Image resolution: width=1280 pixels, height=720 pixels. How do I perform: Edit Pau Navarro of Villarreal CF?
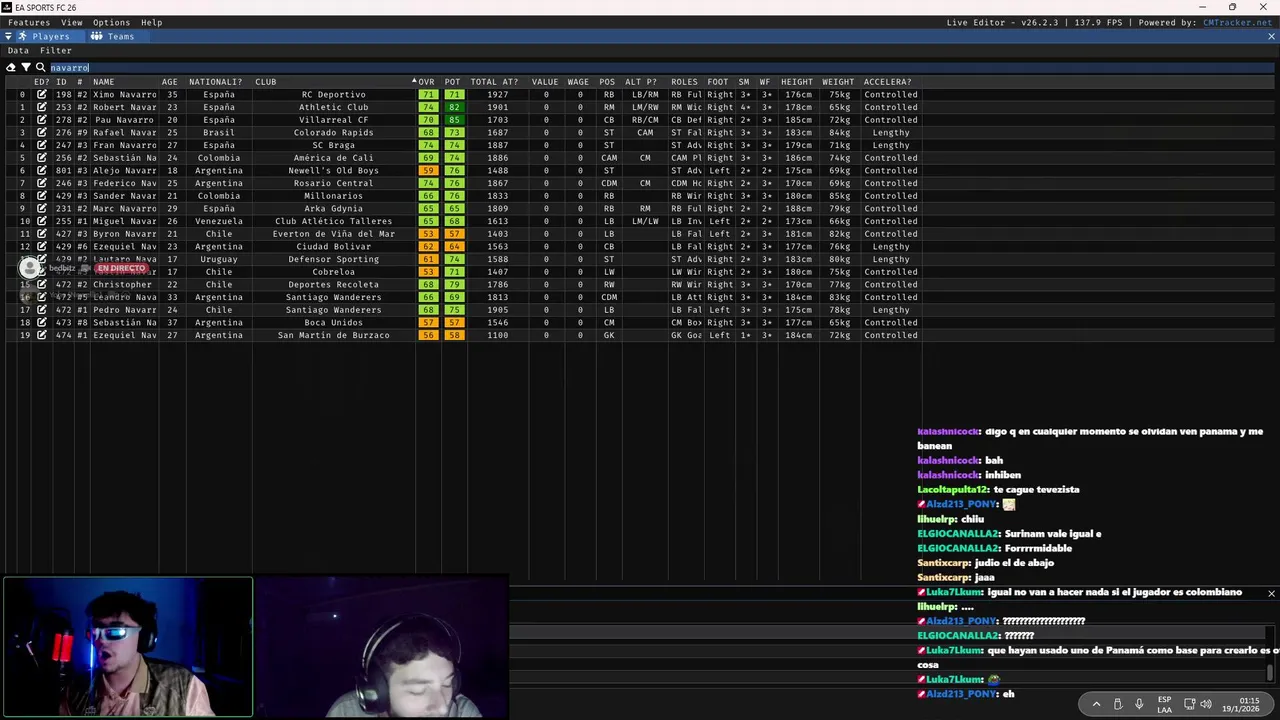click(42, 120)
